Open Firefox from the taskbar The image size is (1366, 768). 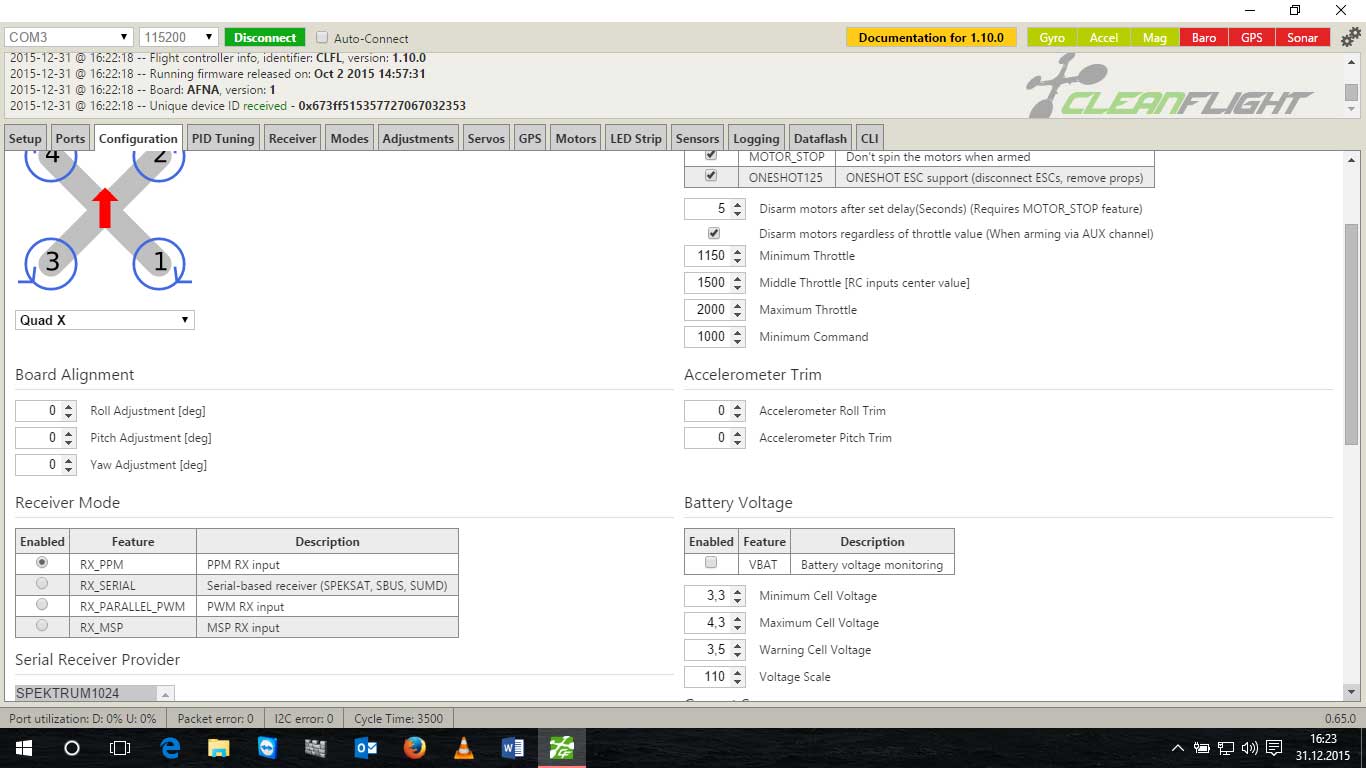(x=414, y=747)
